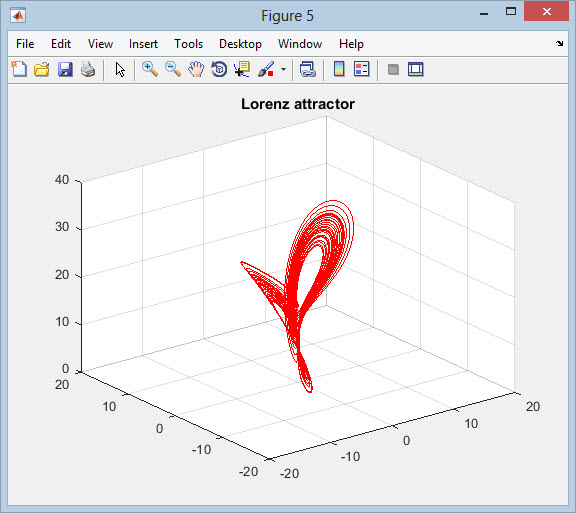The height and width of the screenshot is (513, 576).
Task: Print the figure with printer icon
Action: point(88,69)
